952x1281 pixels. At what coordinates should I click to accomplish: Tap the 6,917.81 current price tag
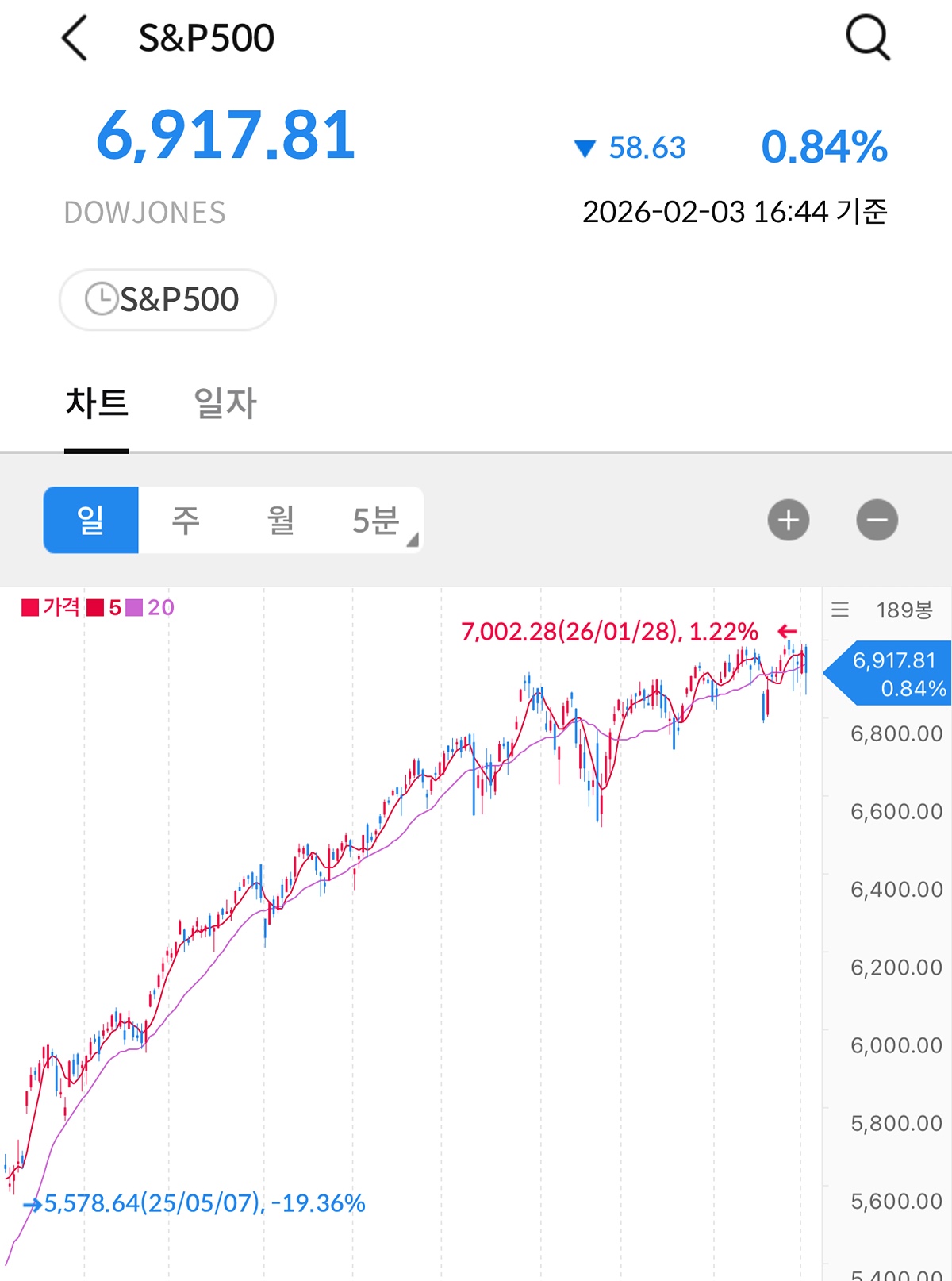[888, 673]
